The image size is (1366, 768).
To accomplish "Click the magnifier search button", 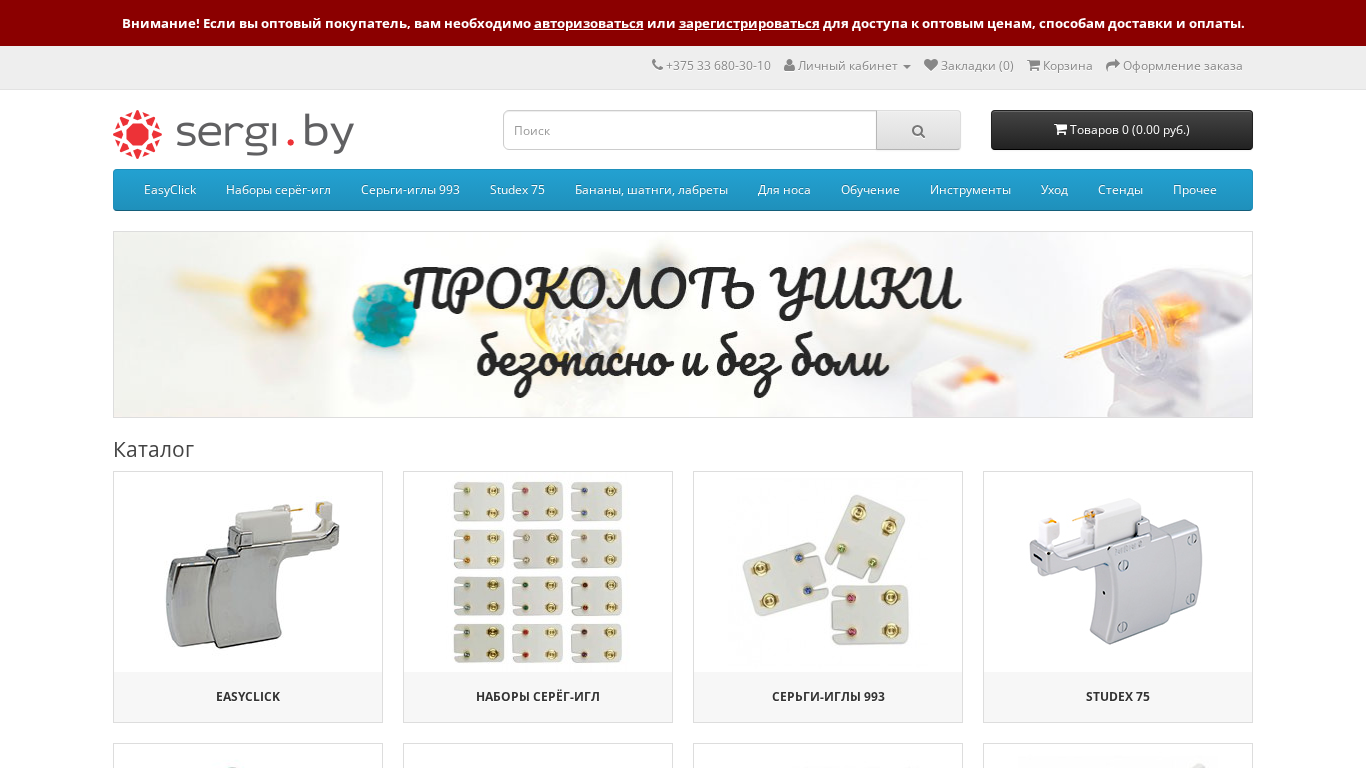I will 918,130.
